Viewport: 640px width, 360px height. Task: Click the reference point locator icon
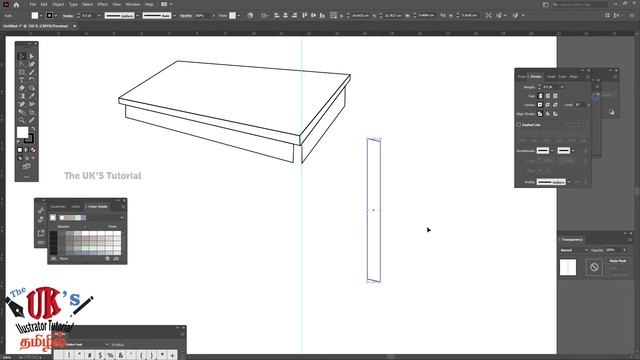(333, 16)
